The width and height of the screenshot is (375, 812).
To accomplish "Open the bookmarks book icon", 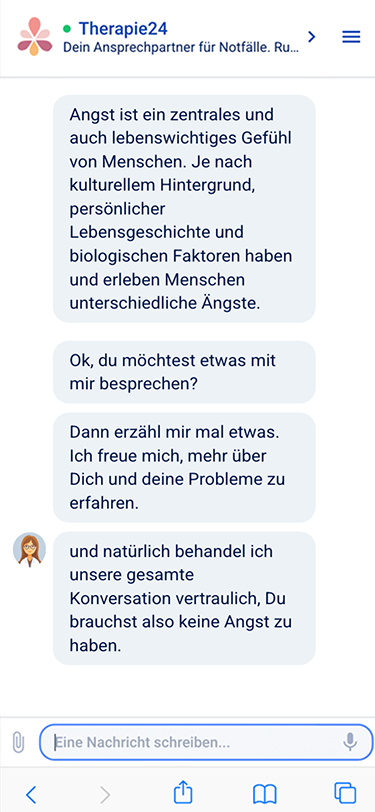I will (265, 793).
